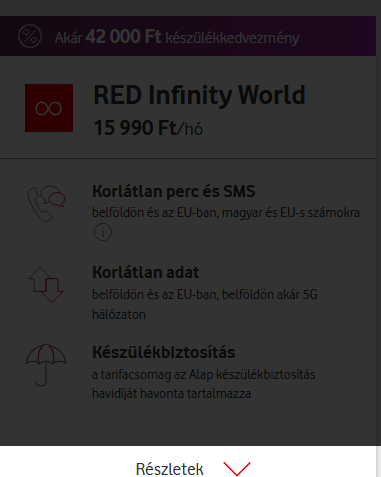Click the scrollbar strip beside Részletek
The image size is (381, 477).
click(379, 462)
